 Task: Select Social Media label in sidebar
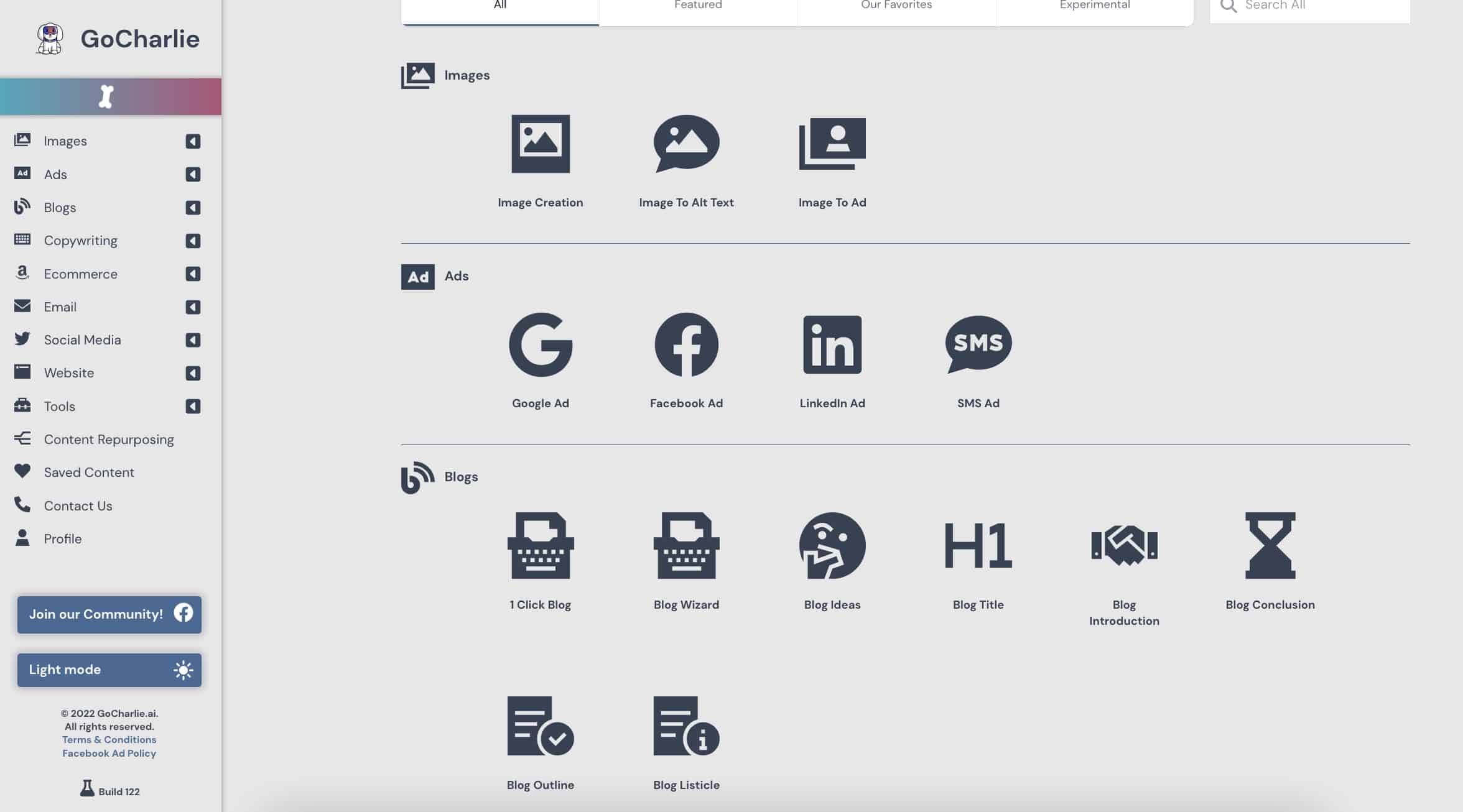[82, 339]
